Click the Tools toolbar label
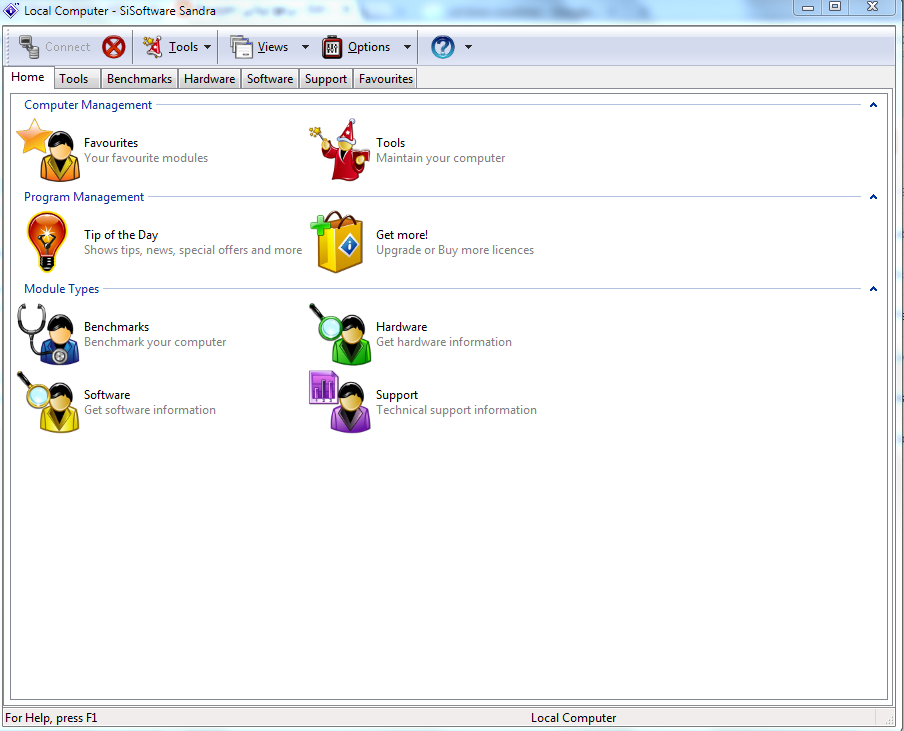Image resolution: width=904 pixels, height=731 pixels. (183, 47)
